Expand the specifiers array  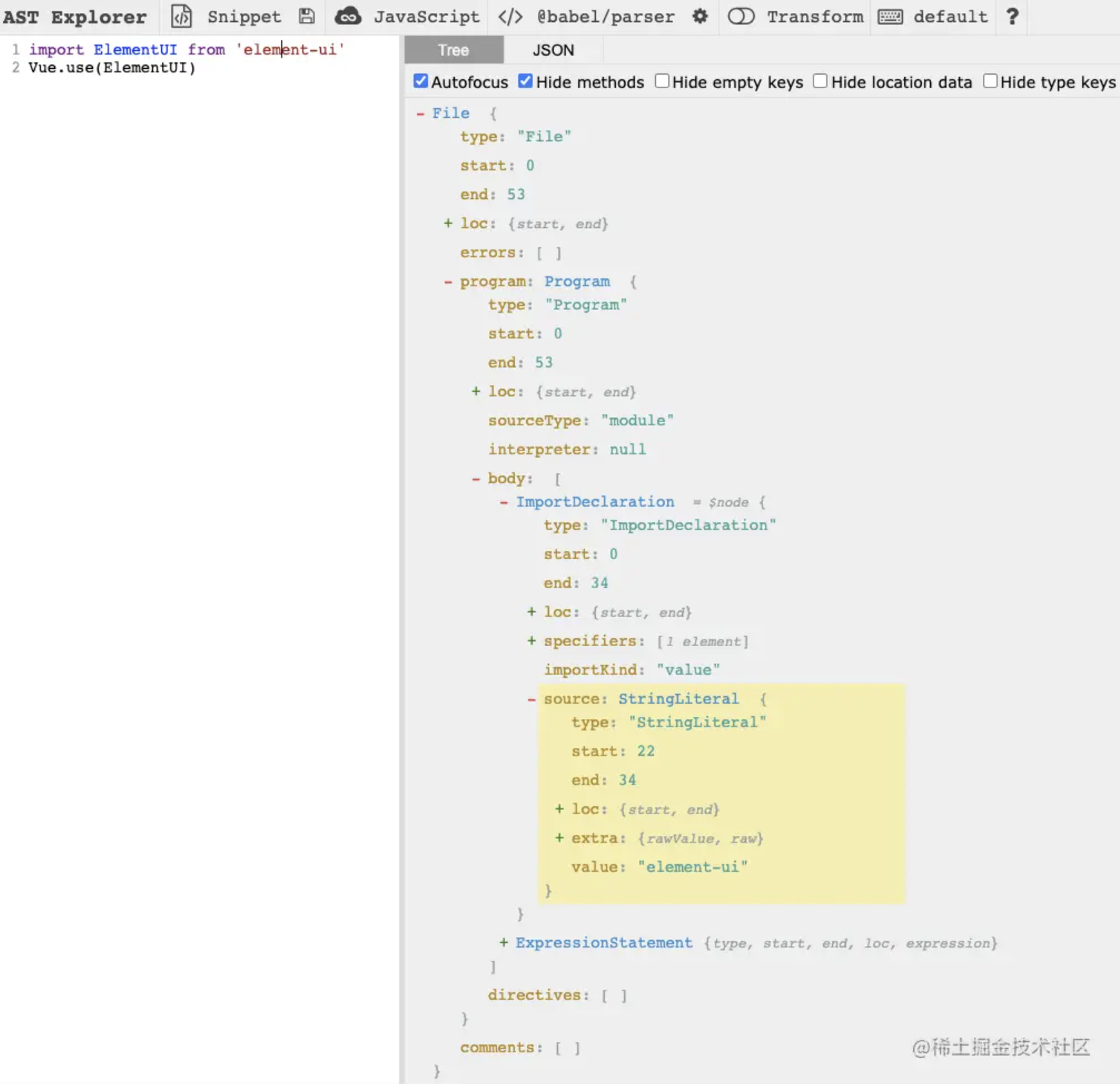point(532,641)
